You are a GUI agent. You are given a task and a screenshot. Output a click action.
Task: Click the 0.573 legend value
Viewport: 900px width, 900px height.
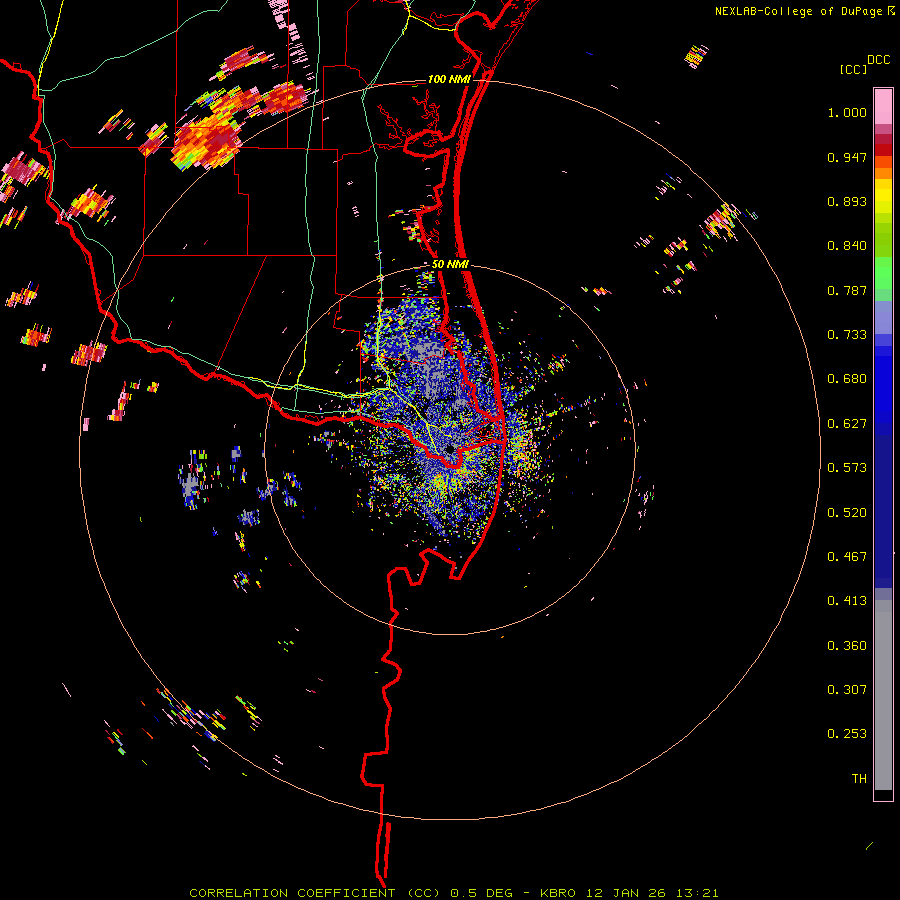click(x=847, y=468)
